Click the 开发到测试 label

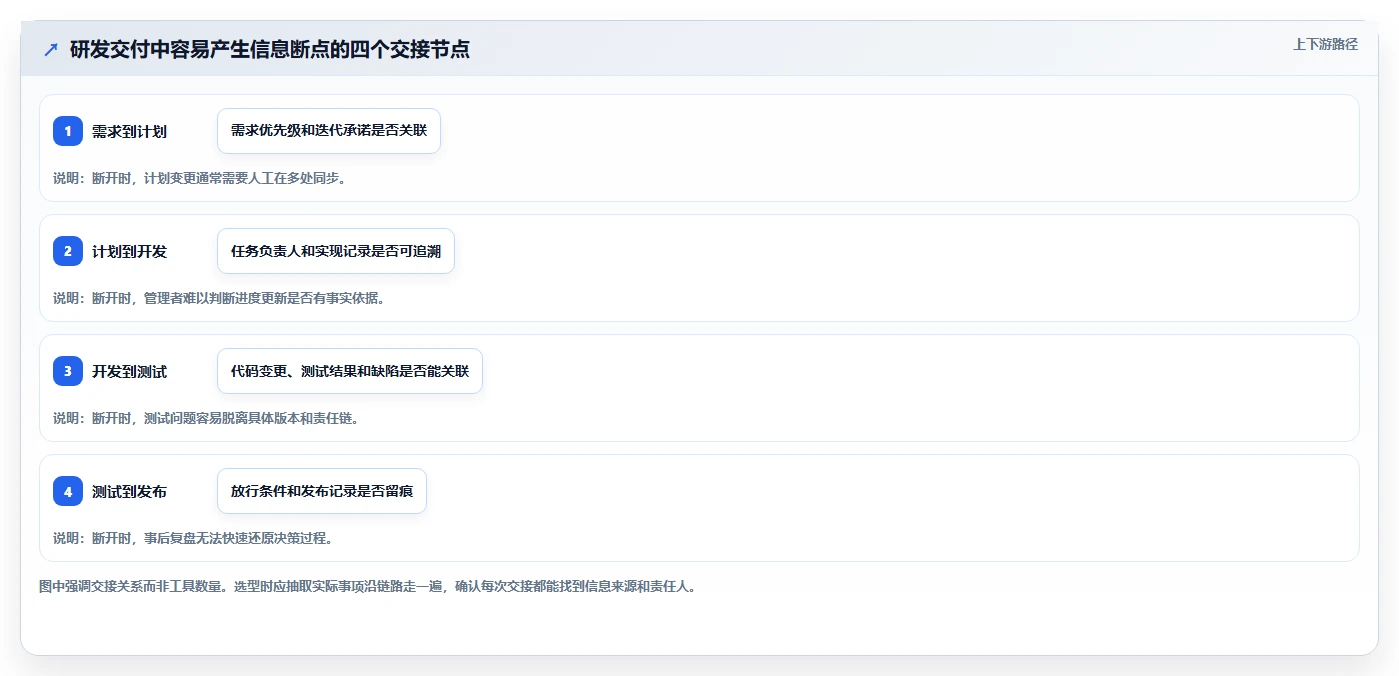(129, 371)
